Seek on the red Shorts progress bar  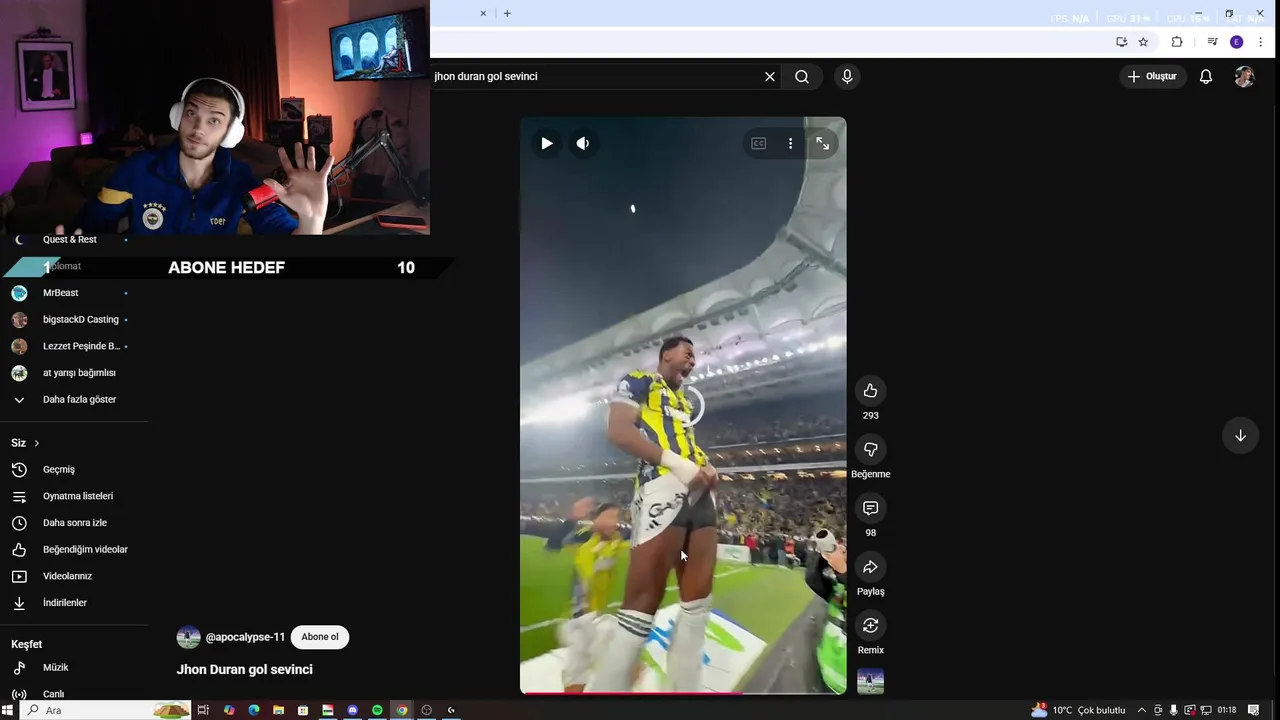pos(683,692)
